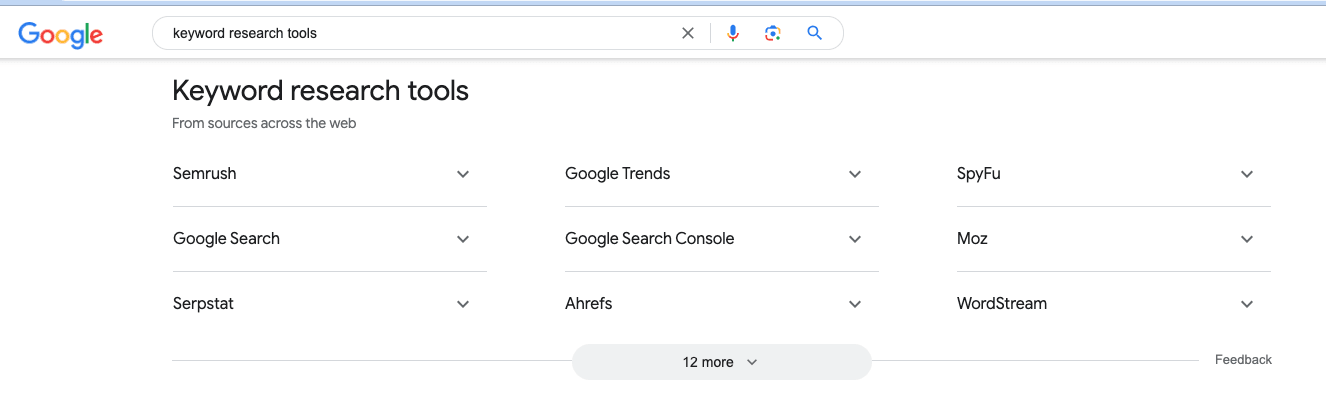Open the Google Search chevron
The width and height of the screenshot is (1326, 400).
463,239
